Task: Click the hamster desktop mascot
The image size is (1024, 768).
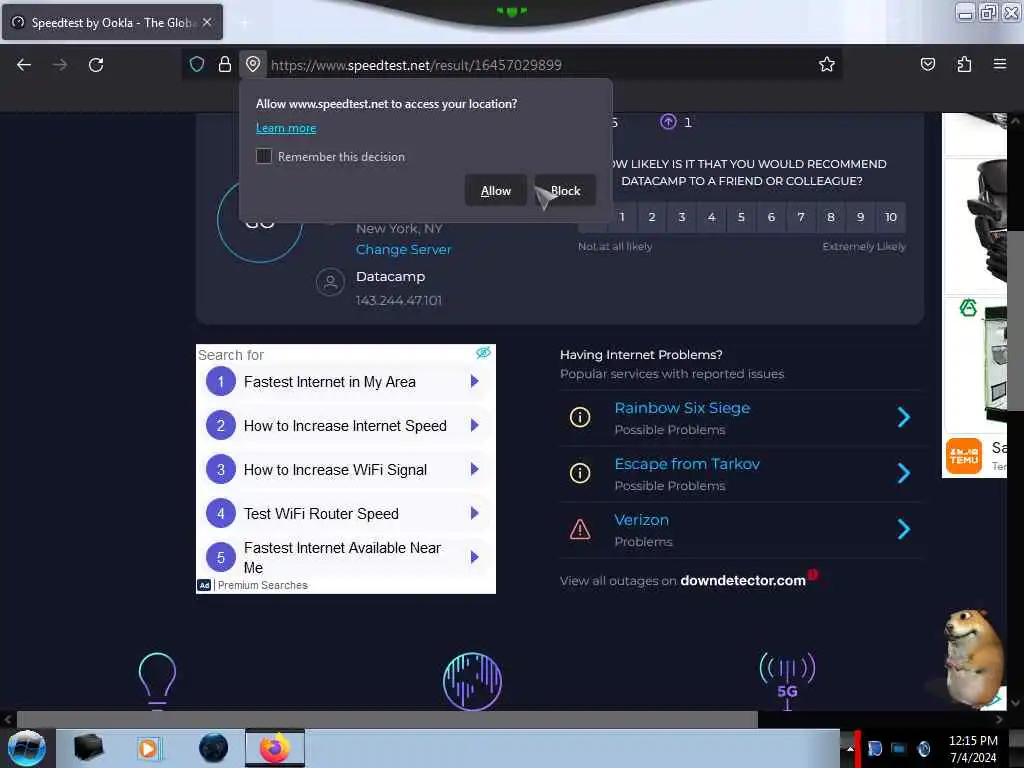Action: point(973,658)
